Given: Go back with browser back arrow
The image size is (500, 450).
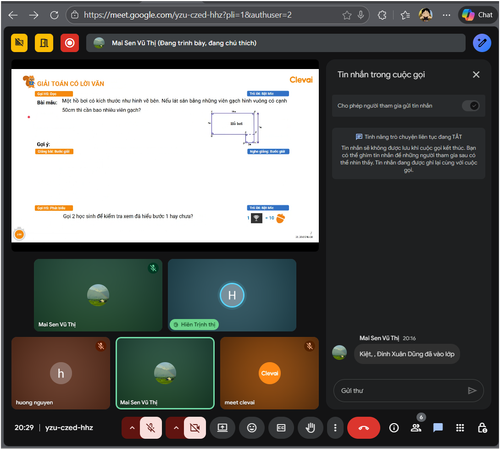Looking at the screenshot, I should [13, 15].
